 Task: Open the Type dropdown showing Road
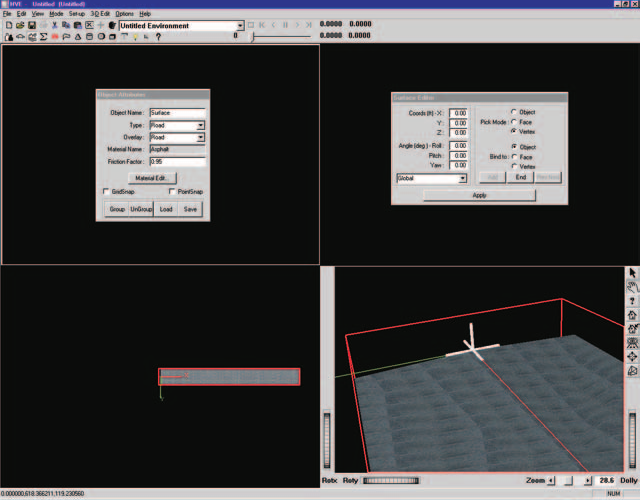[200, 125]
